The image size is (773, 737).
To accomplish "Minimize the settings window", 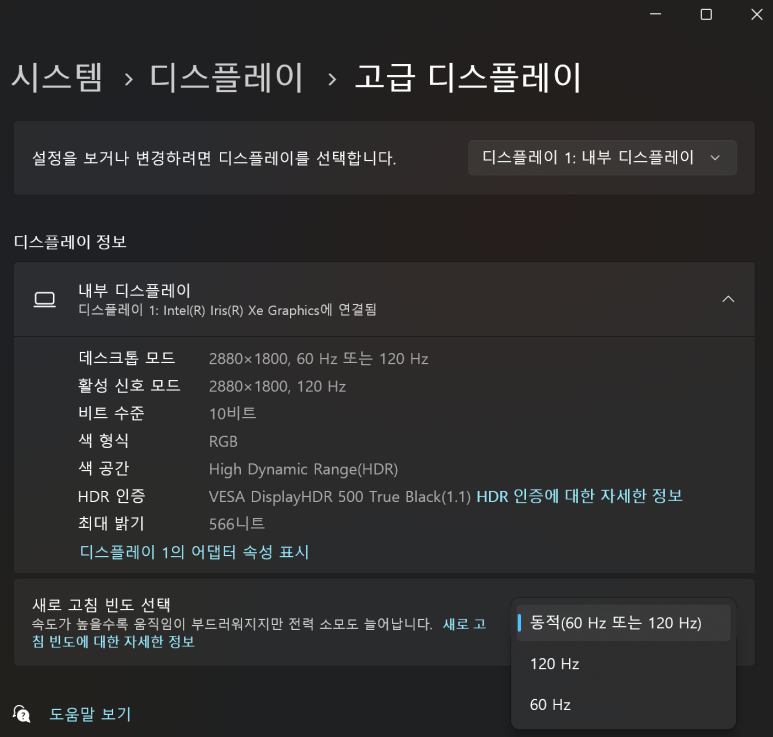I will (655, 14).
